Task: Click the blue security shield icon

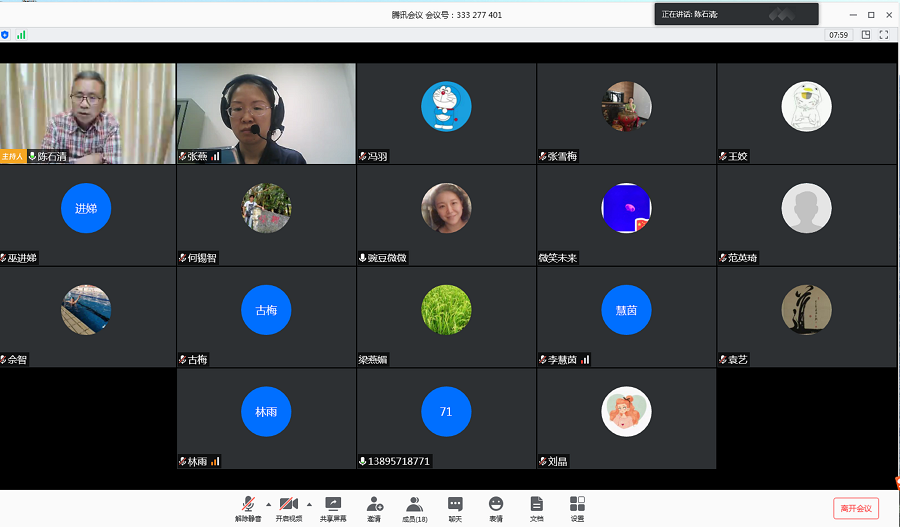Action: pos(5,35)
